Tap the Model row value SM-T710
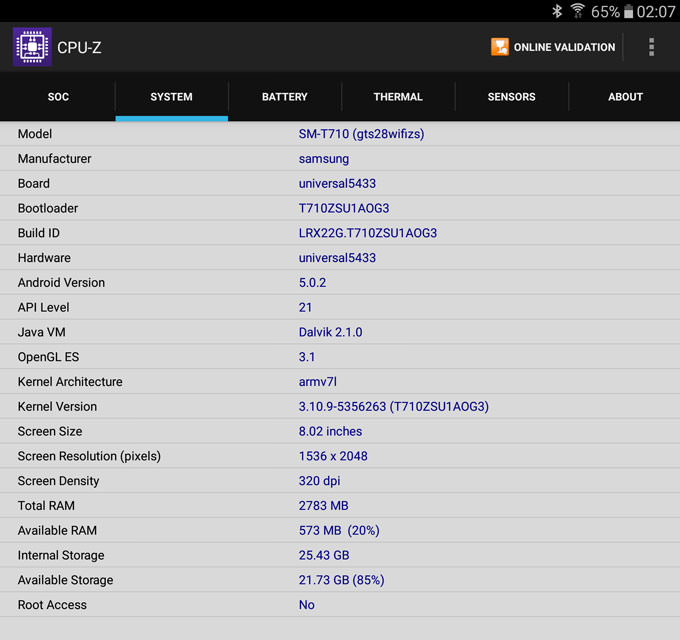The width and height of the screenshot is (680, 640). [361, 134]
